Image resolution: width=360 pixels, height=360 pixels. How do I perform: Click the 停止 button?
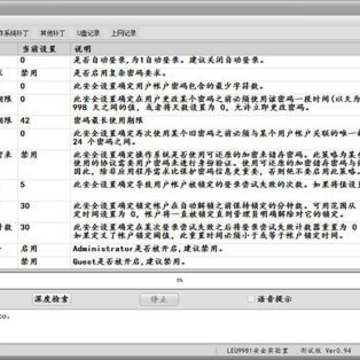point(159,299)
